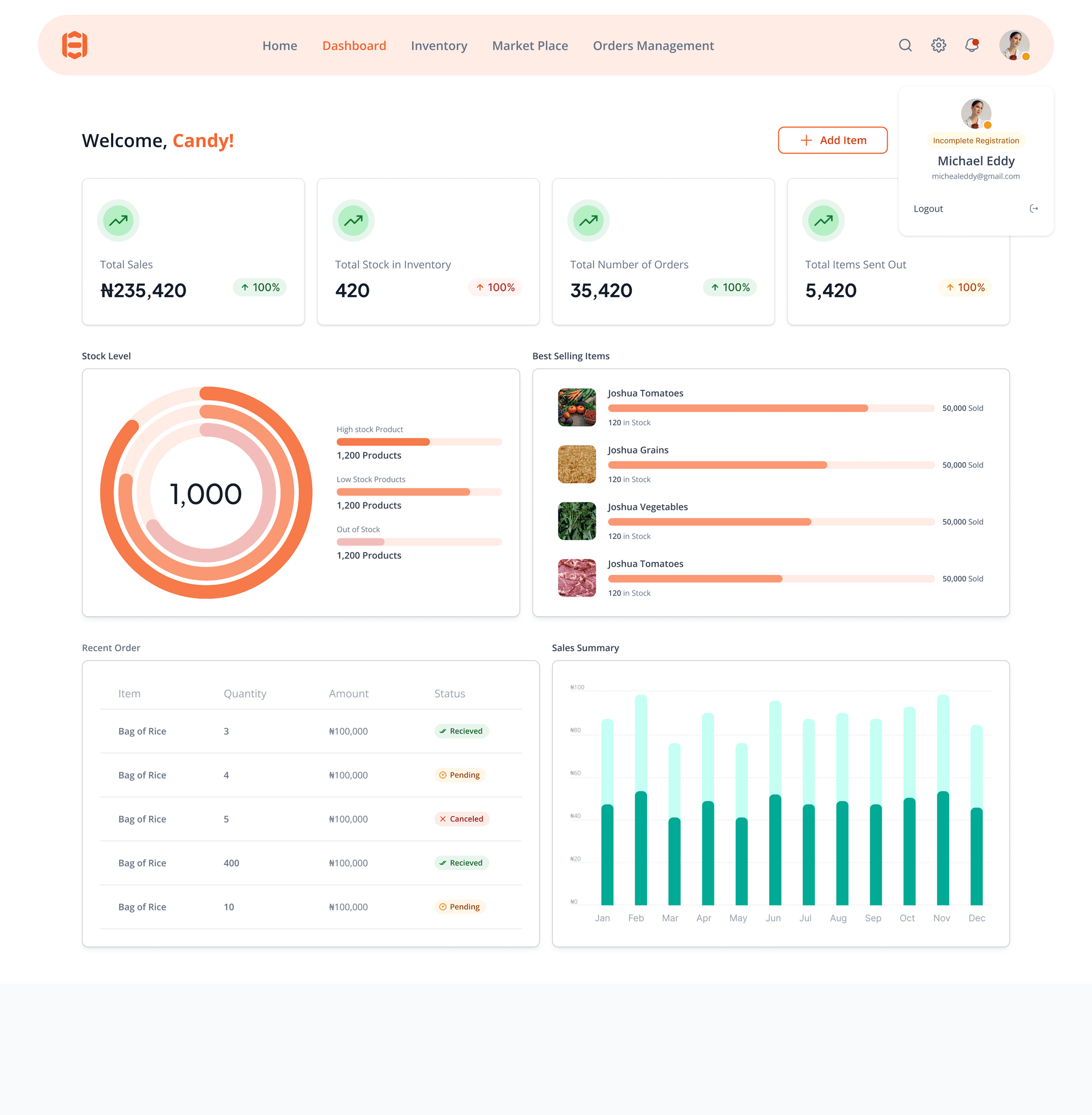Click Logout in profile popup
1092x1115 pixels.
click(928, 209)
